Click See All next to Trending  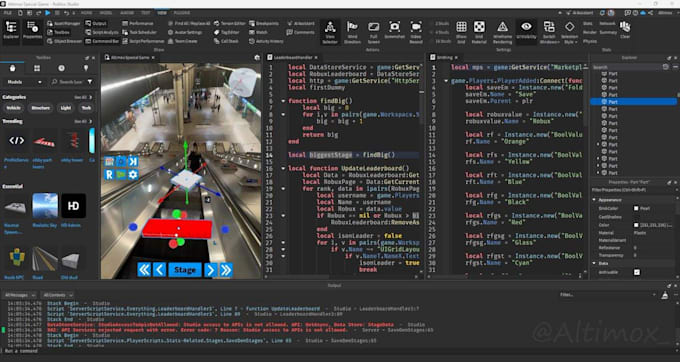coord(83,121)
